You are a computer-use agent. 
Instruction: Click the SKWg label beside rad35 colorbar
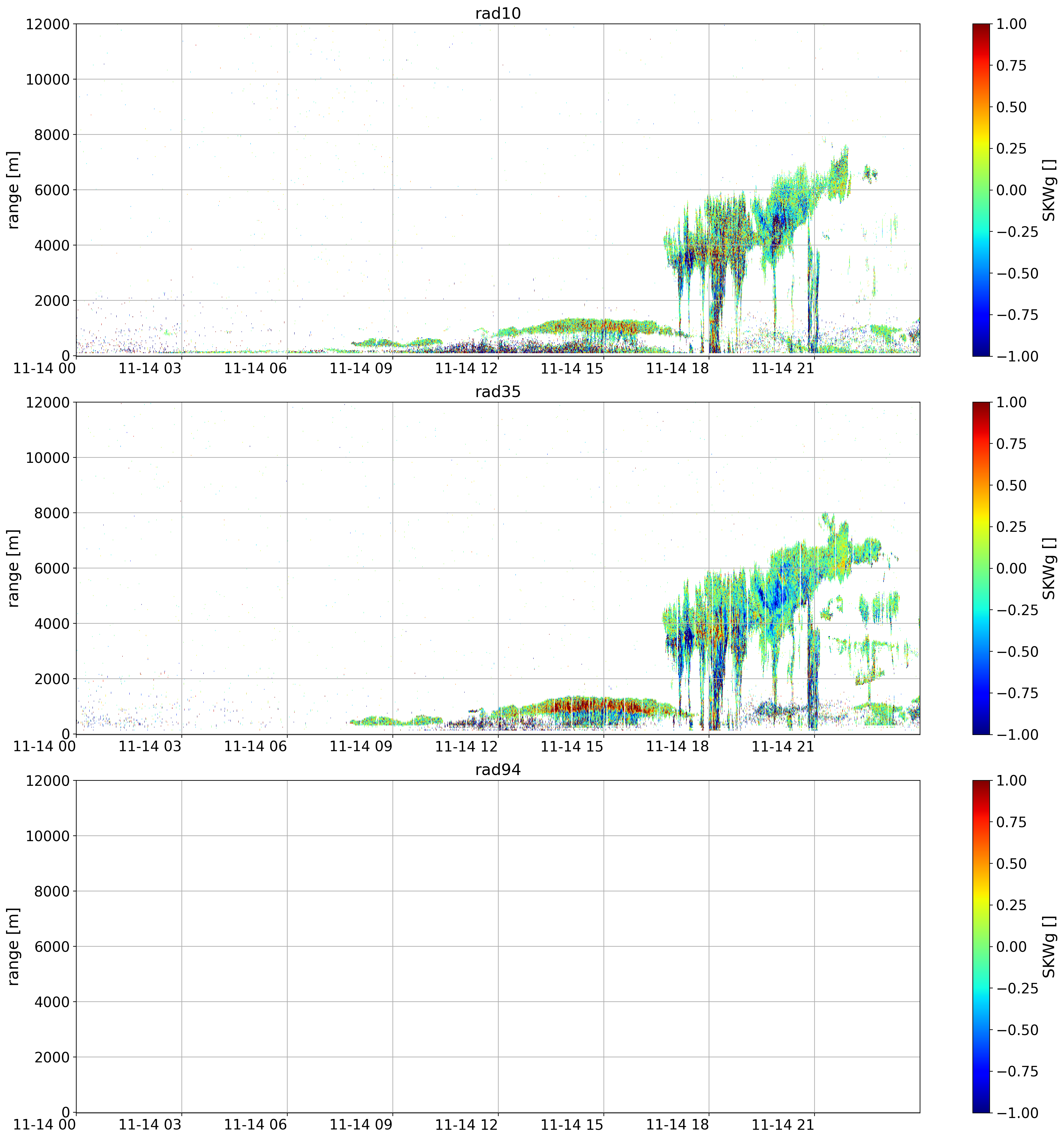tap(1048, 568)
